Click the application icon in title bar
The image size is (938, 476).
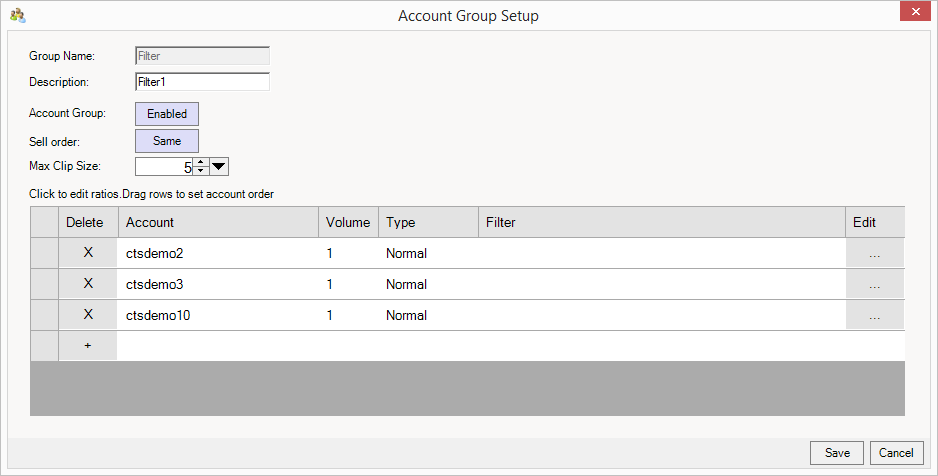pos(17,15)
